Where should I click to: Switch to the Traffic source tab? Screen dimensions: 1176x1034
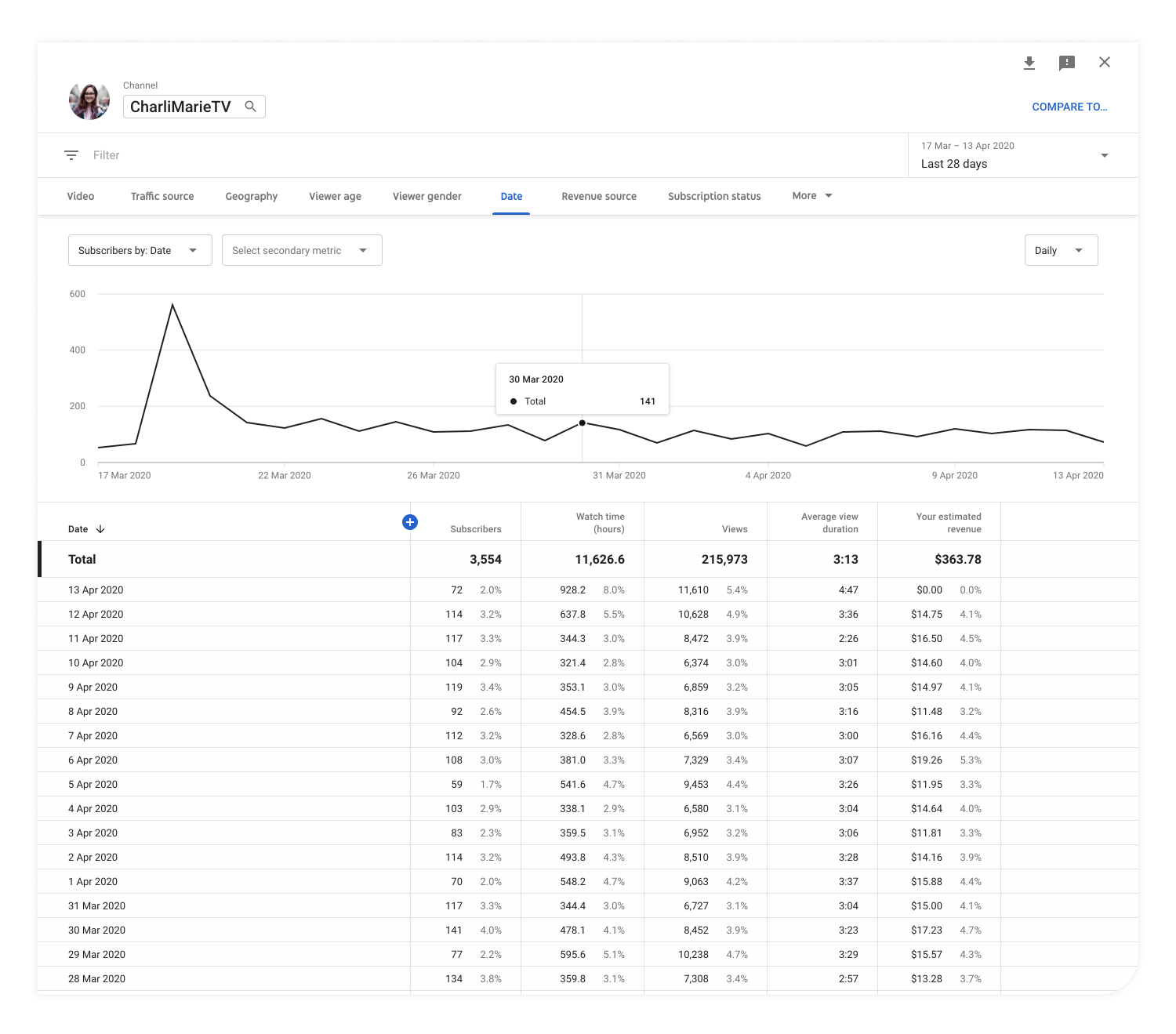coord(162,196)
